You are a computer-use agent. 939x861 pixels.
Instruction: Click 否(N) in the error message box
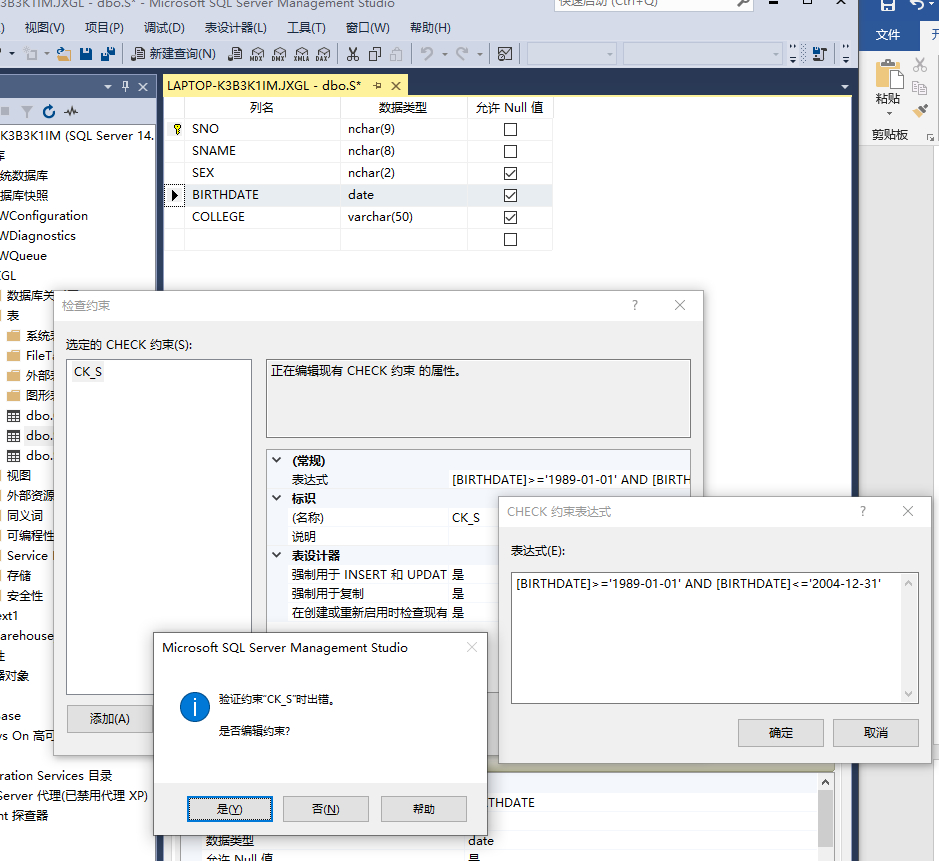326,809
